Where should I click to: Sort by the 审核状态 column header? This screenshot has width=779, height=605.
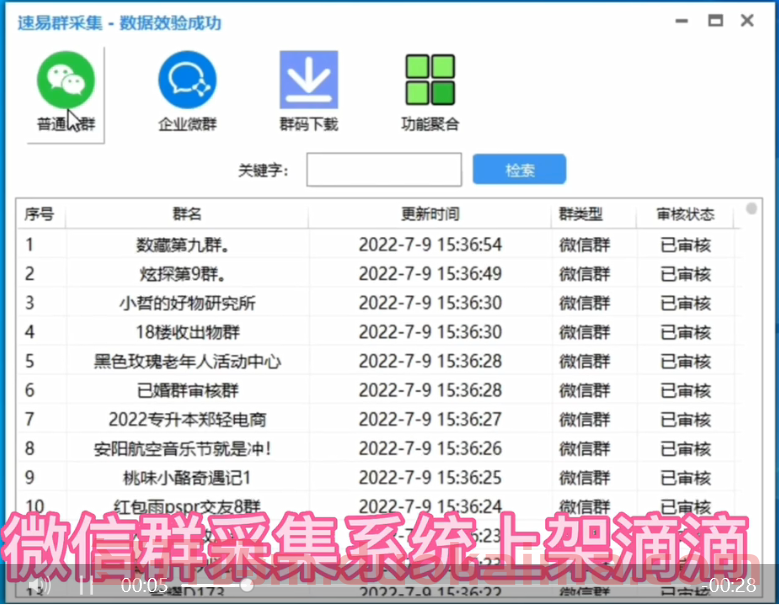point(686,214)
